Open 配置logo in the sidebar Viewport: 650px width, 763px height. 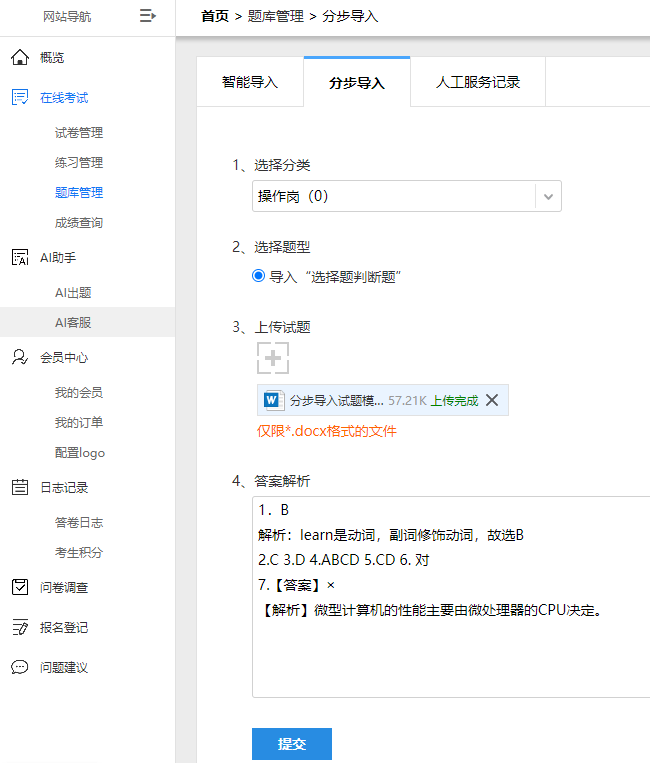[80, 453]
